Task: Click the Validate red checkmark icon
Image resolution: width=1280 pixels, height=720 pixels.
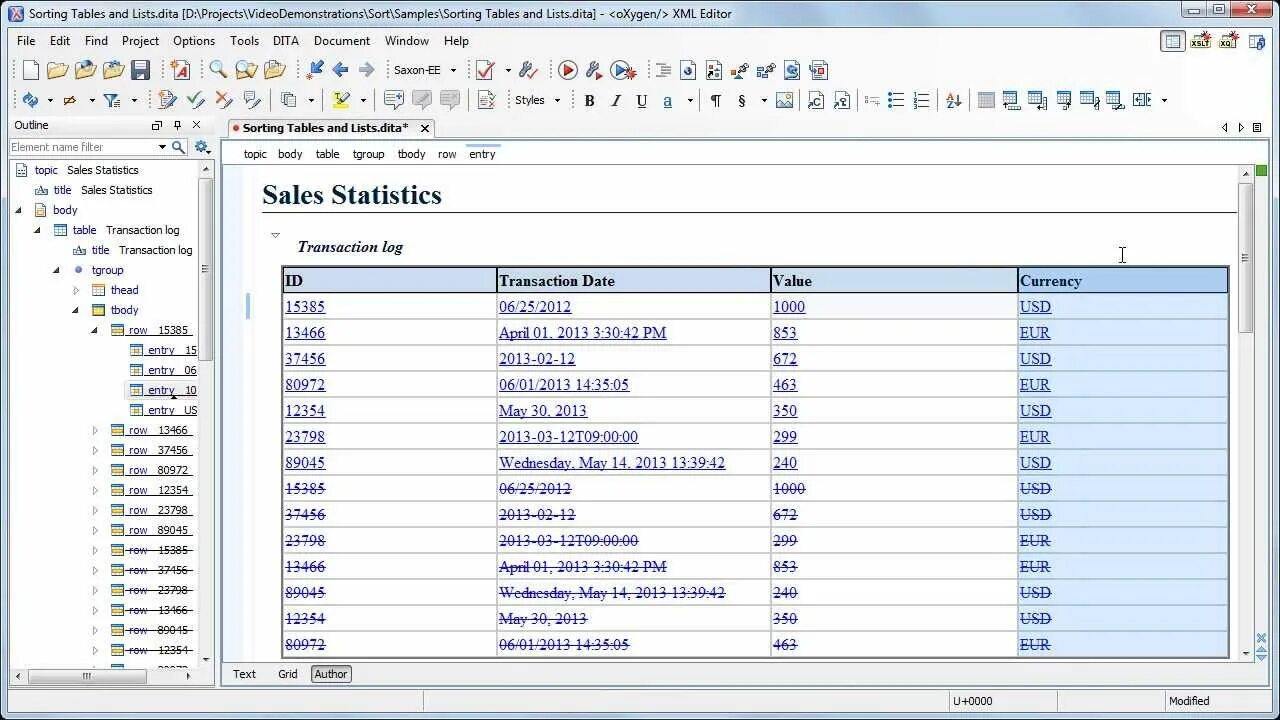Action: pos(485,70)
